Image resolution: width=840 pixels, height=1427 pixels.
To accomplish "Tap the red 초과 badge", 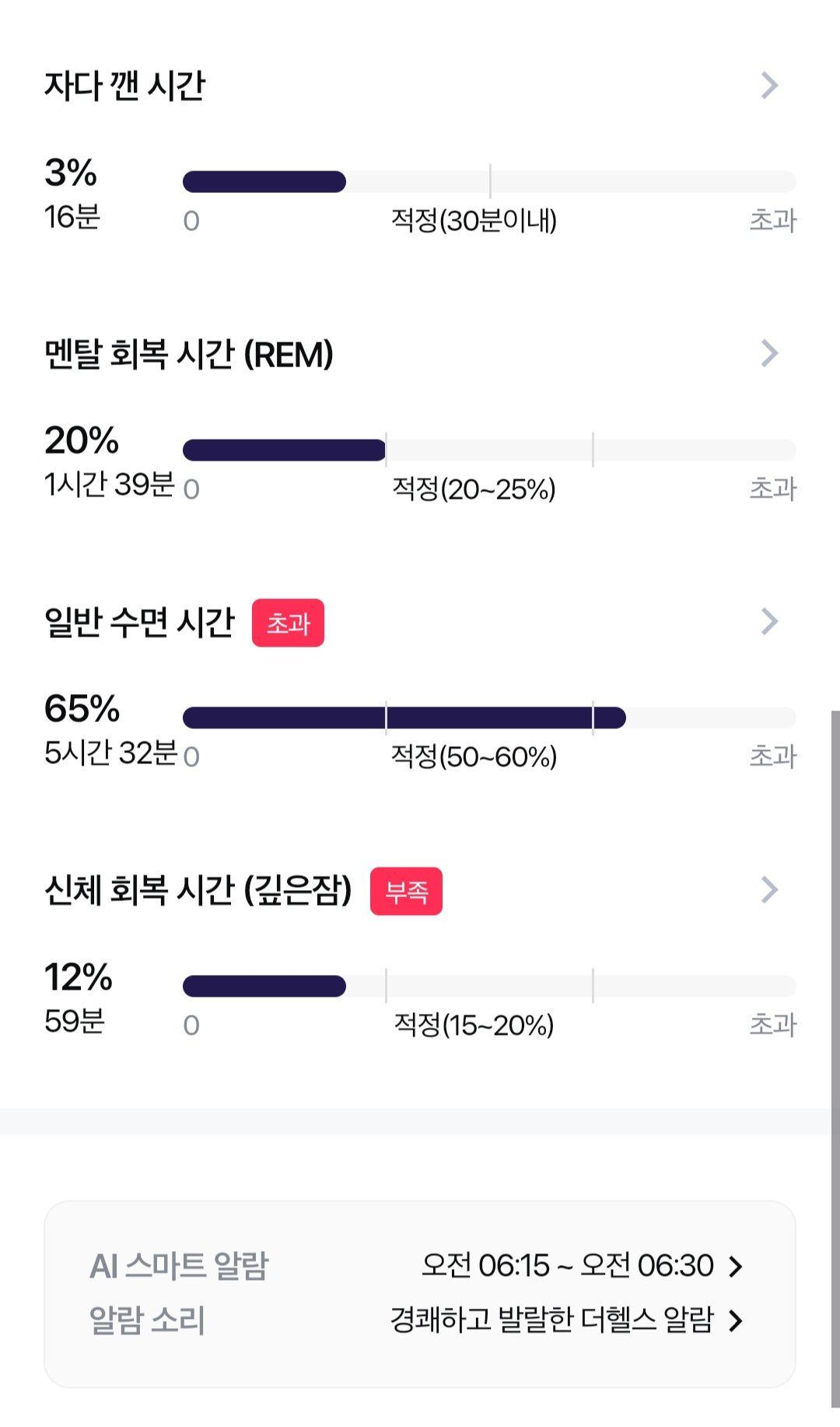I will [x=288, y=622].
